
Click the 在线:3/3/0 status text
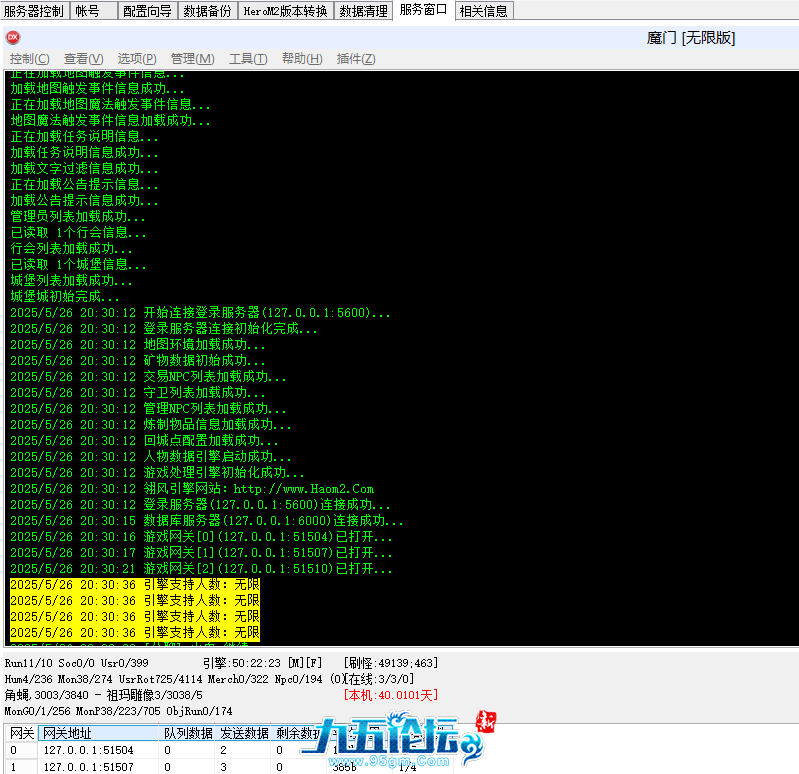[x=378, y=679]
